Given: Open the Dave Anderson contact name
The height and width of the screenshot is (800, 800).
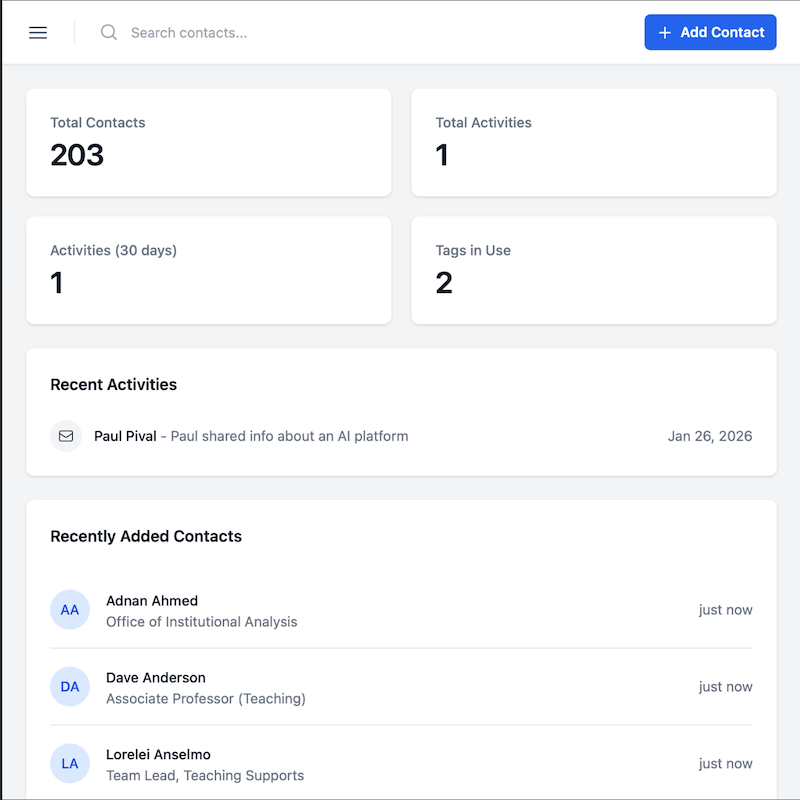Looking at the screenshot, I should [156, 678].
